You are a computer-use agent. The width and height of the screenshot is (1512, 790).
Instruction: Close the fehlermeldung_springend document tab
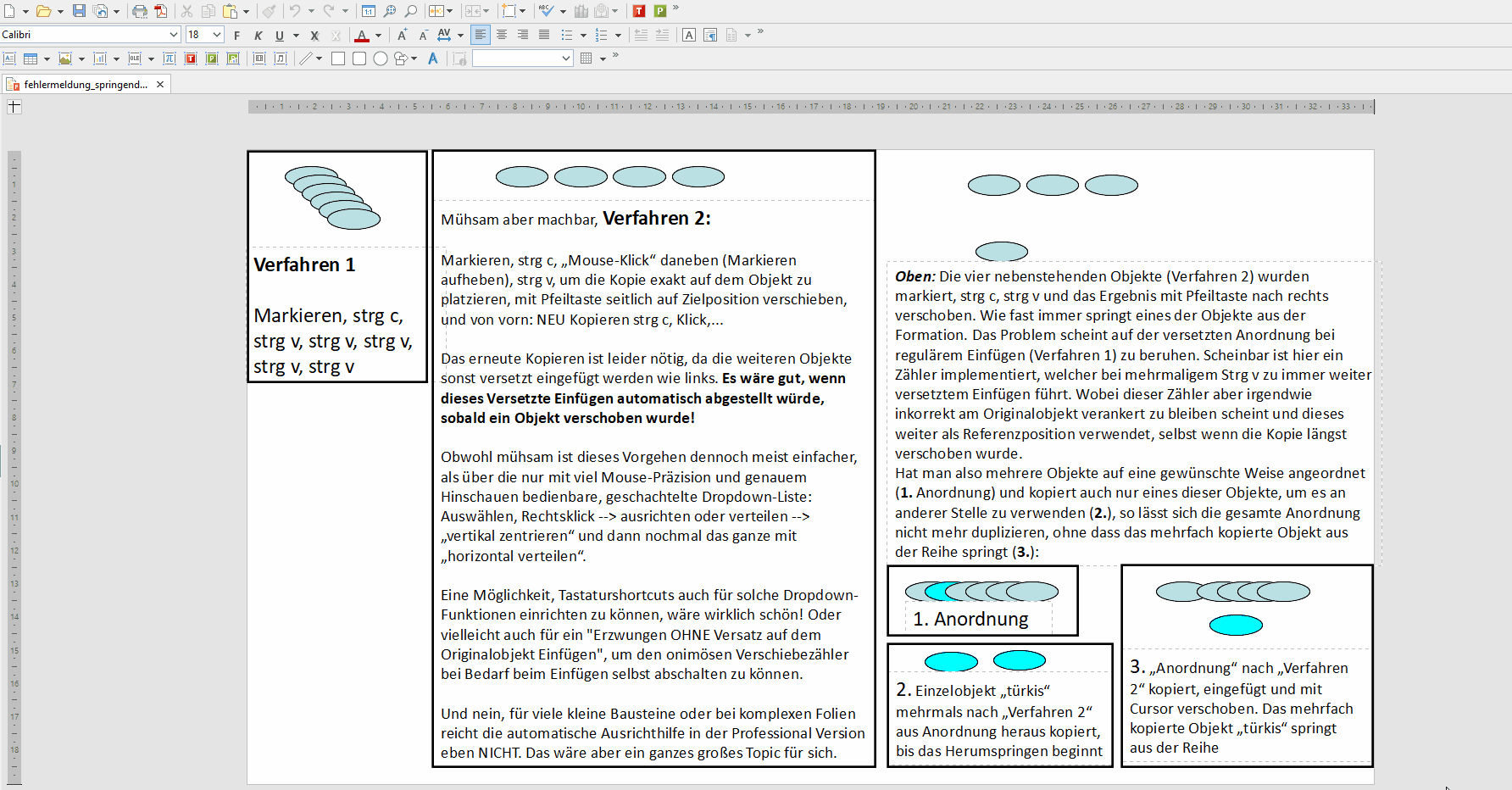160,85
